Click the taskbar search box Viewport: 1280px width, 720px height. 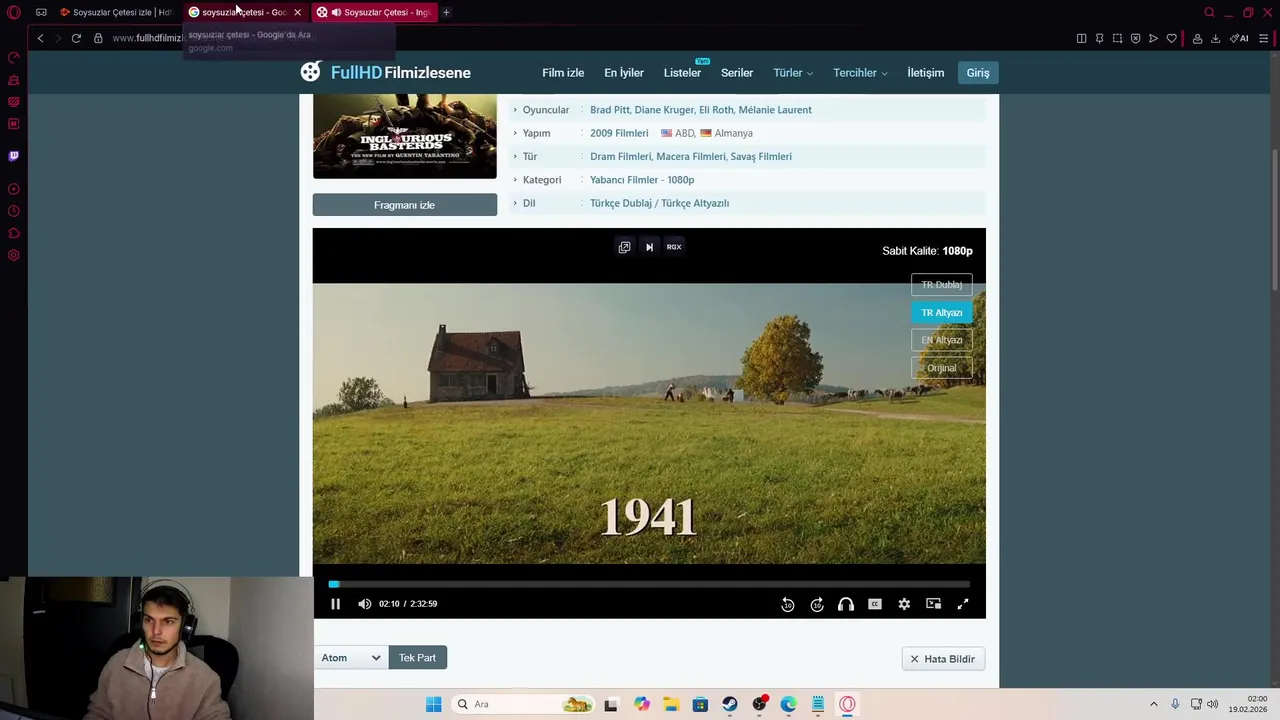pyautogui.click(x=524, y=704)
